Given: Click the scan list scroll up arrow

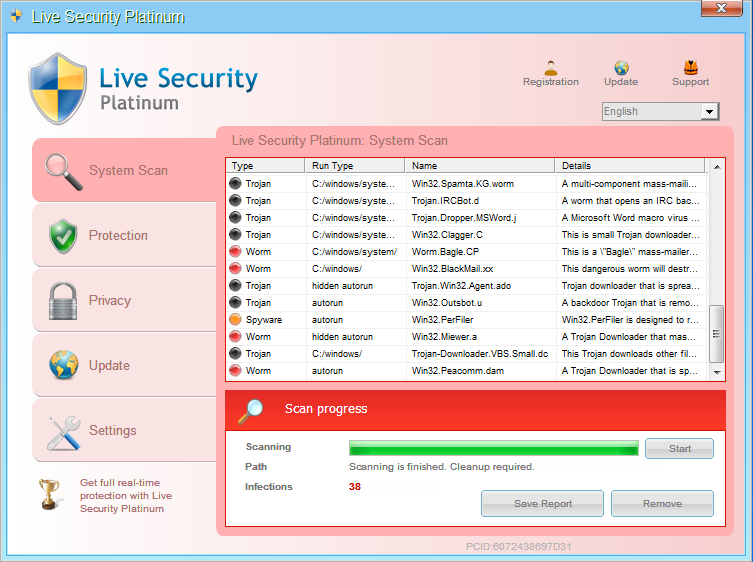Looking at the screenshot, I should click(717, 167).
